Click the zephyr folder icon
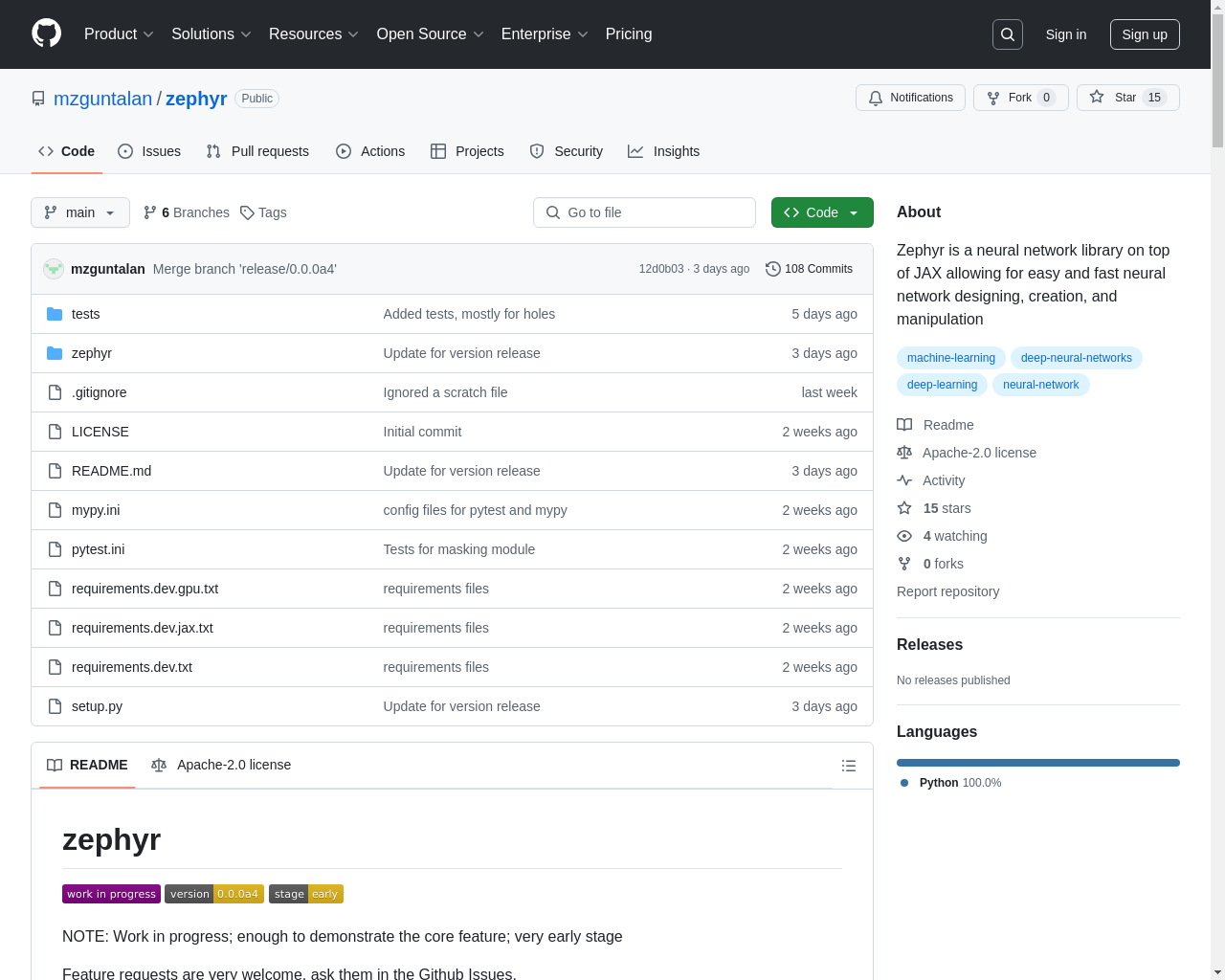1225x980 pixels. (55, 353)
